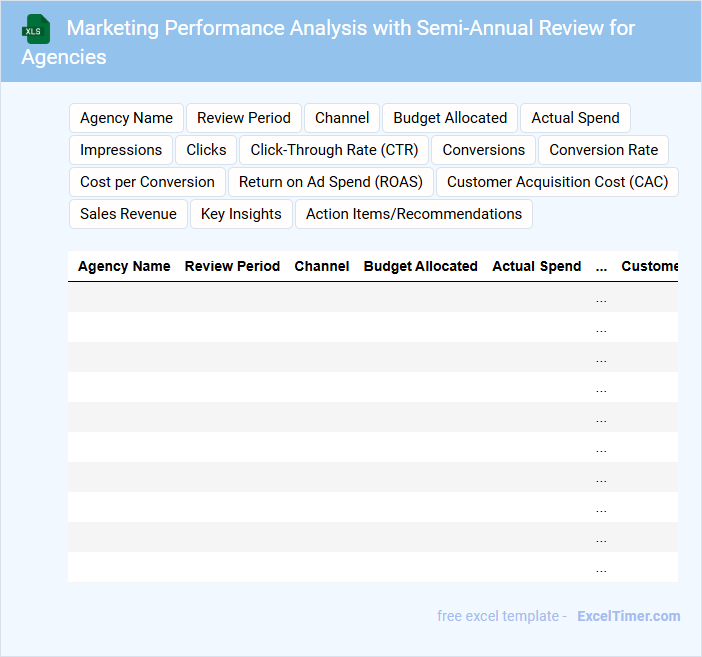Click the Agency Name column header
702x657 pixels.
124,267
